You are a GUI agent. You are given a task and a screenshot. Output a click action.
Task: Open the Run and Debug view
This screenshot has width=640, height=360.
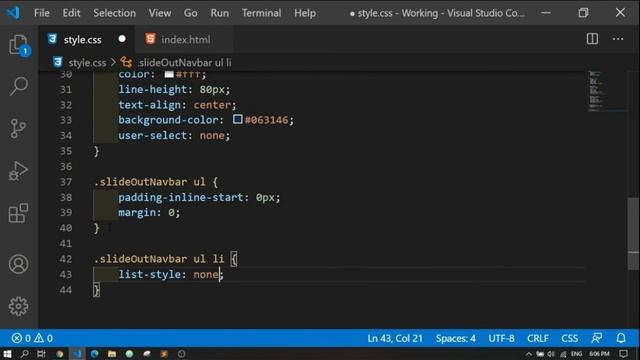(19, 171)
